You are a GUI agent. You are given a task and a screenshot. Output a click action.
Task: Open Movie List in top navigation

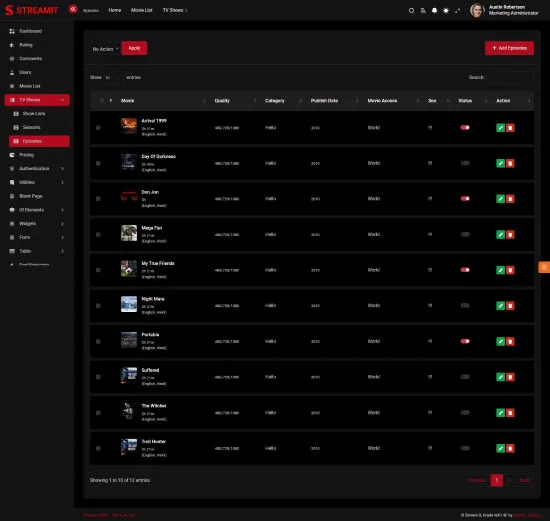141,10
